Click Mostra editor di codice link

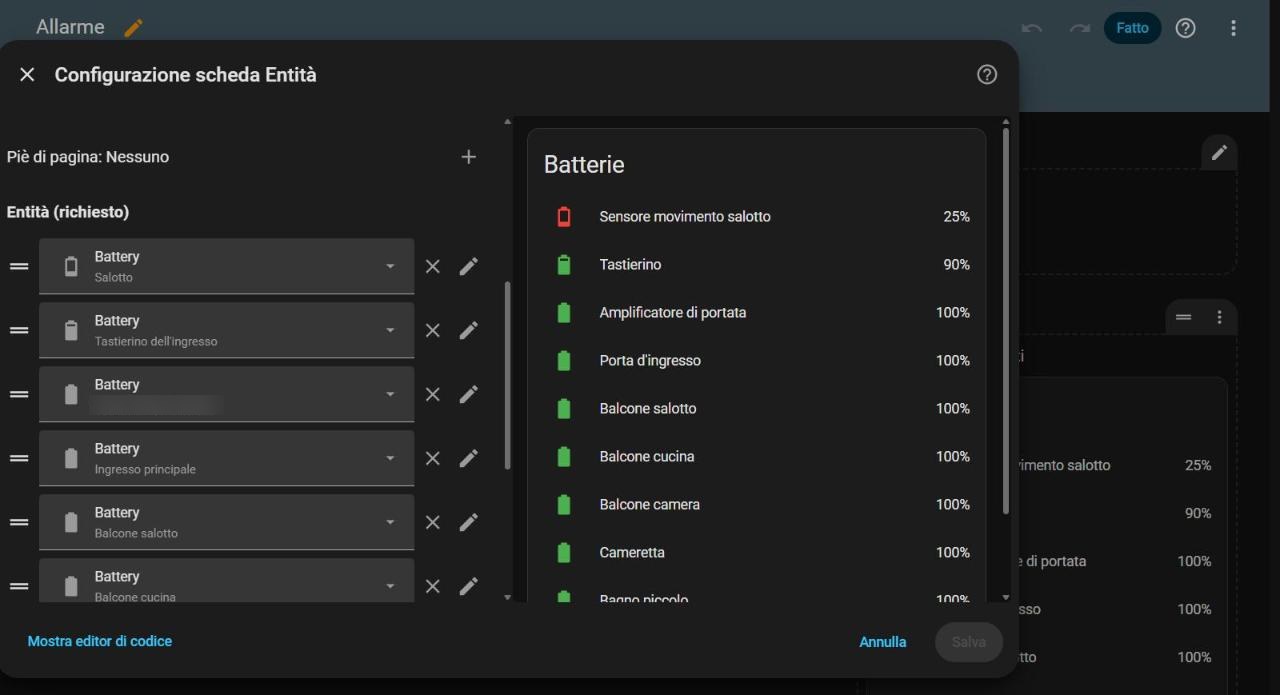click(x=100, y=641)
